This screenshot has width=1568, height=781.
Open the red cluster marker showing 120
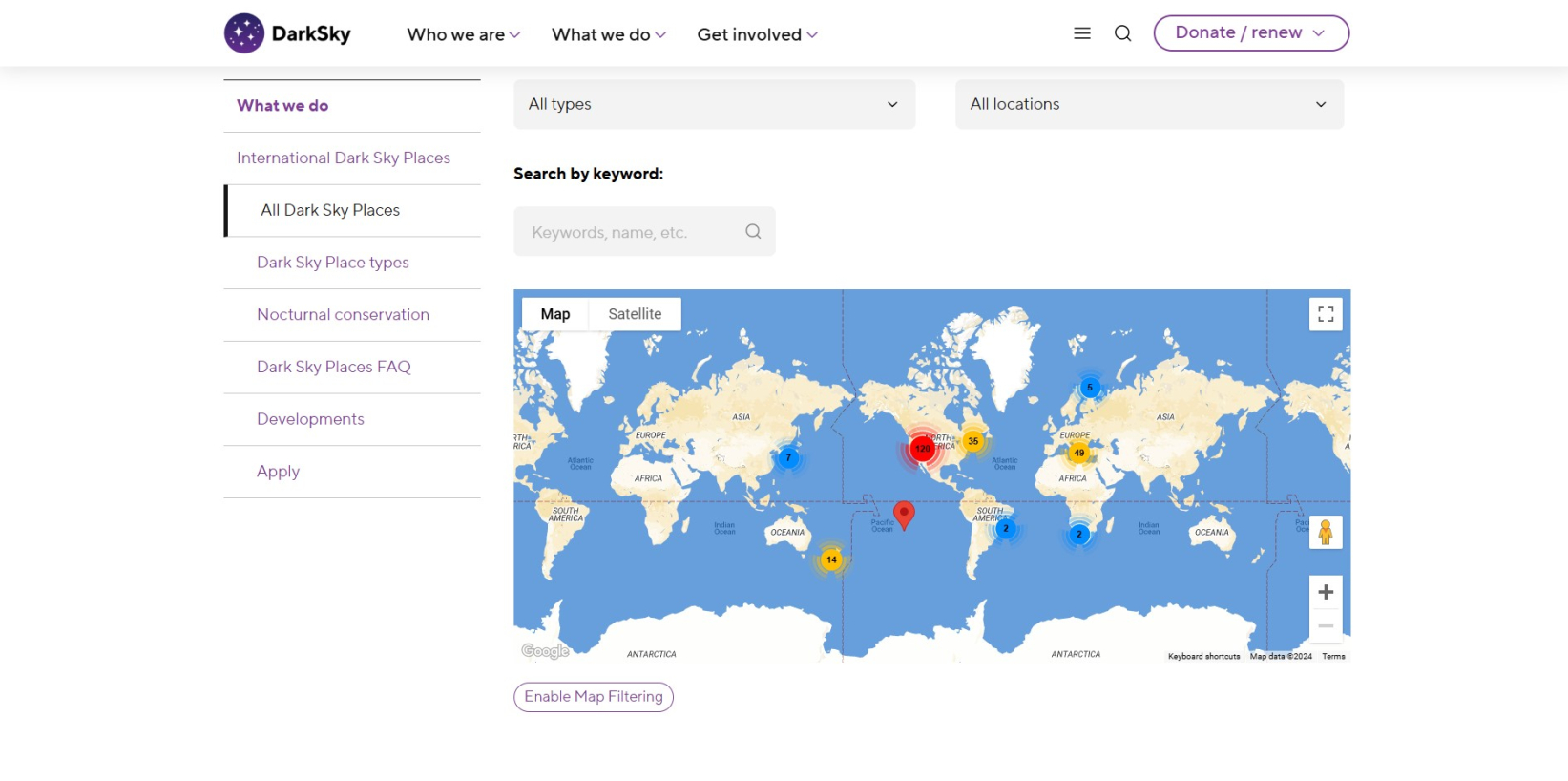(922, 448)
